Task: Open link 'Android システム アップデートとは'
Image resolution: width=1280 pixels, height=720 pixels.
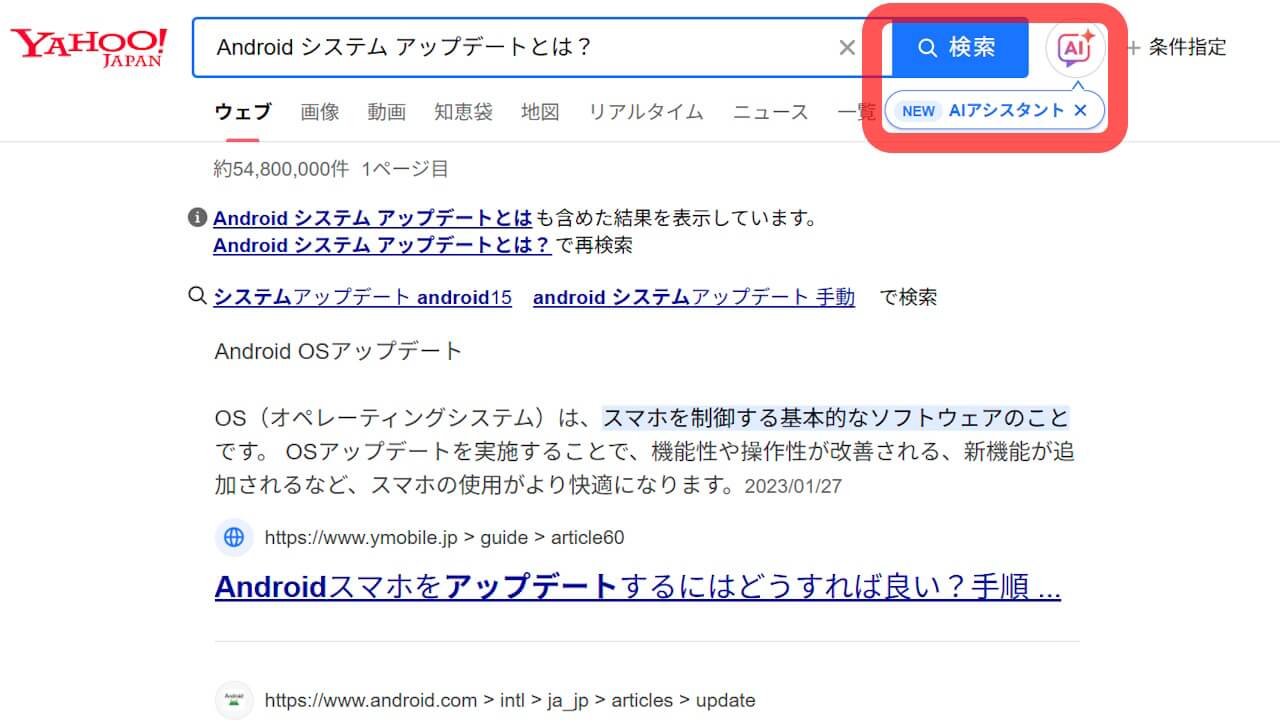Action: click(x=373, y=218)
